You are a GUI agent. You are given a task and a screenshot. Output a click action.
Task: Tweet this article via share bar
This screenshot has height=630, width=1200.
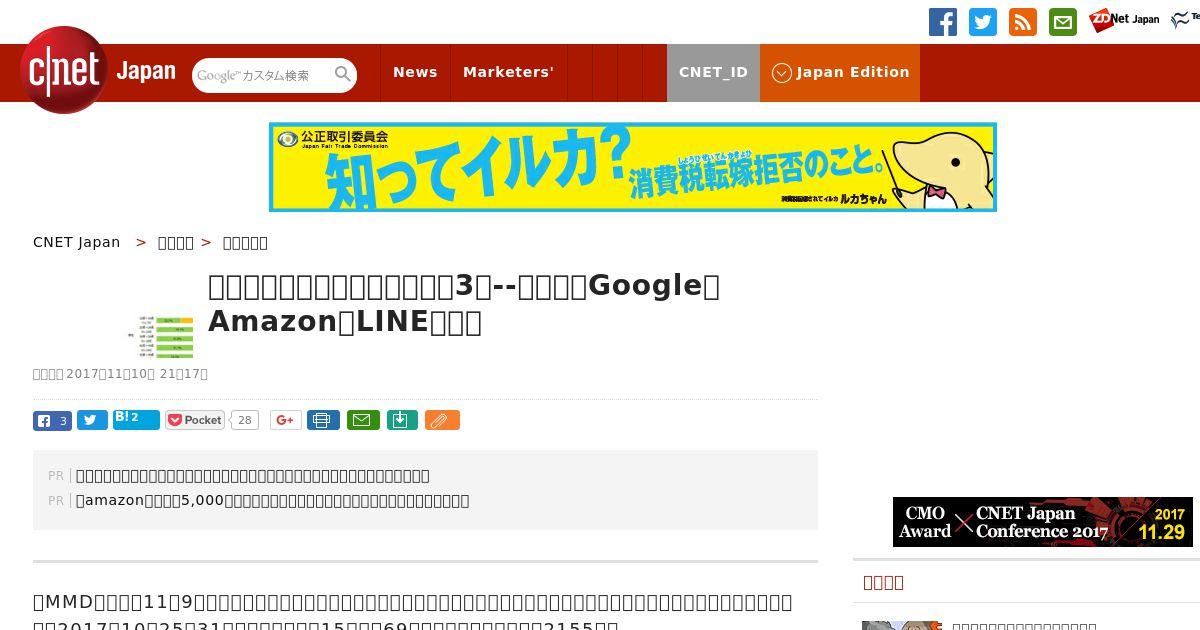[92, 420]
